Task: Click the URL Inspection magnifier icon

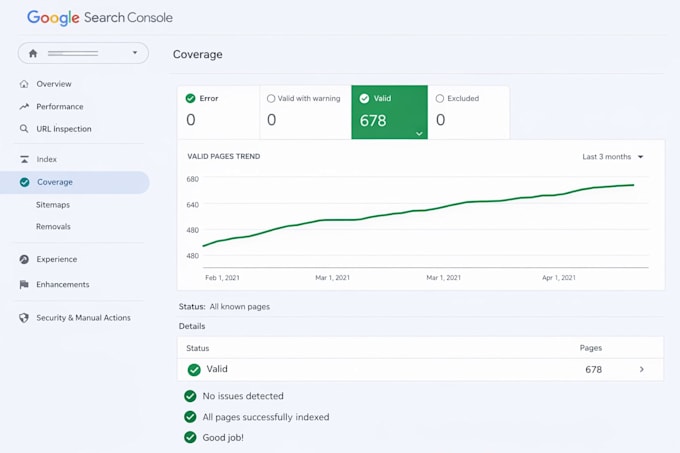Action: [24, 129]
